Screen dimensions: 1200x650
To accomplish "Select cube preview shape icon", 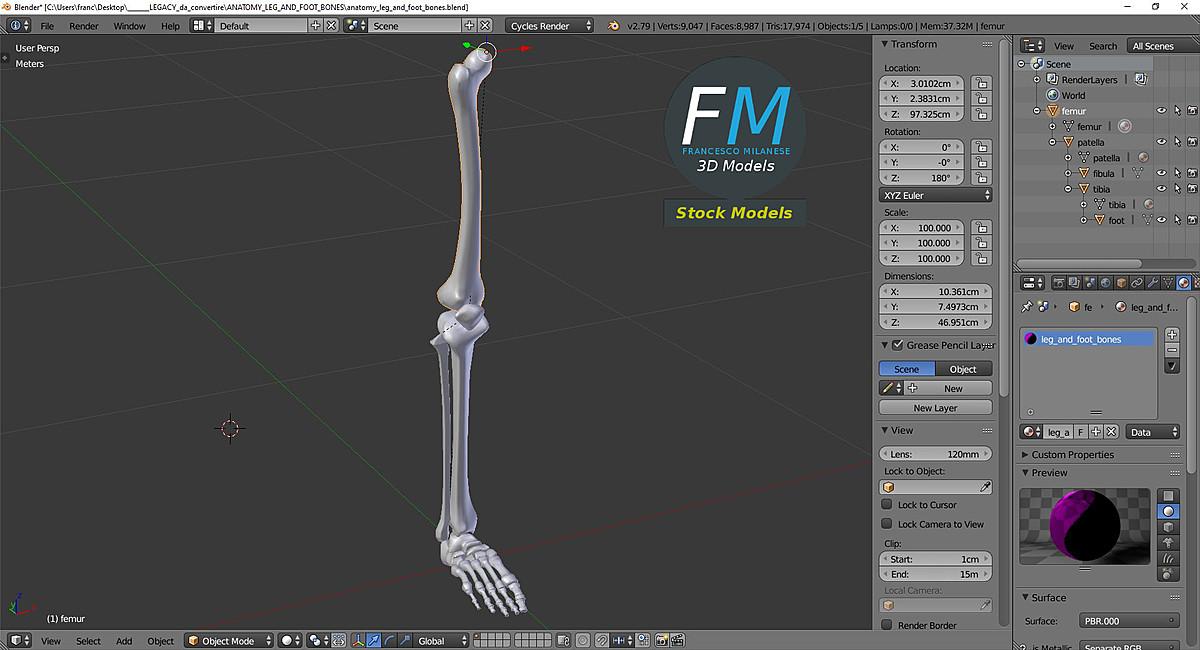I will 1167,527.
